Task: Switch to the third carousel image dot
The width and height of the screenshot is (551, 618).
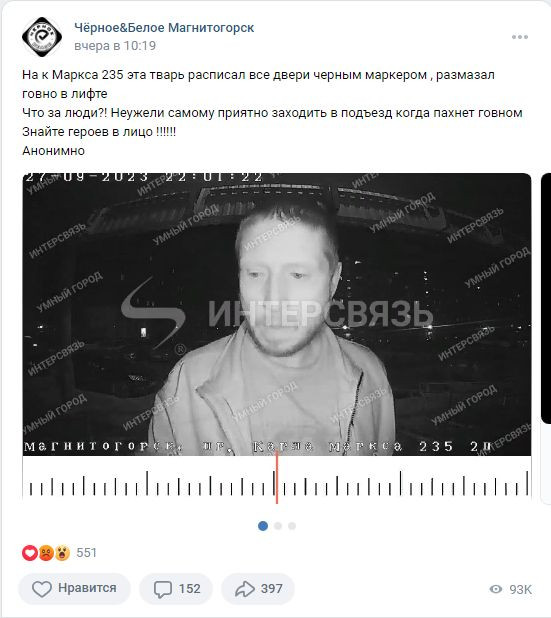Action: point(292,526)
